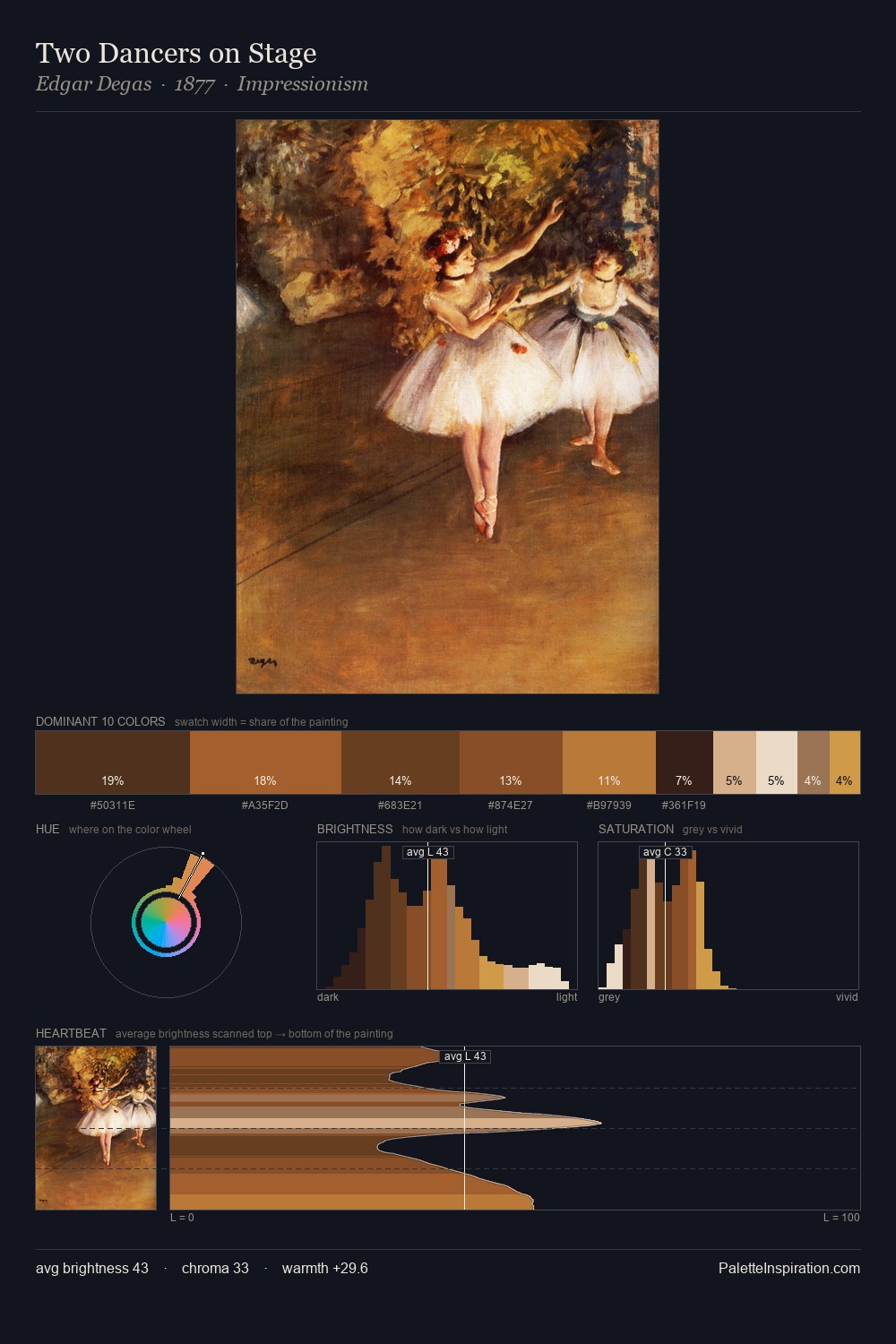Click the Degas signature in painting corner
This screenshot has width=896, height=1344.
(x=262, y=662)
